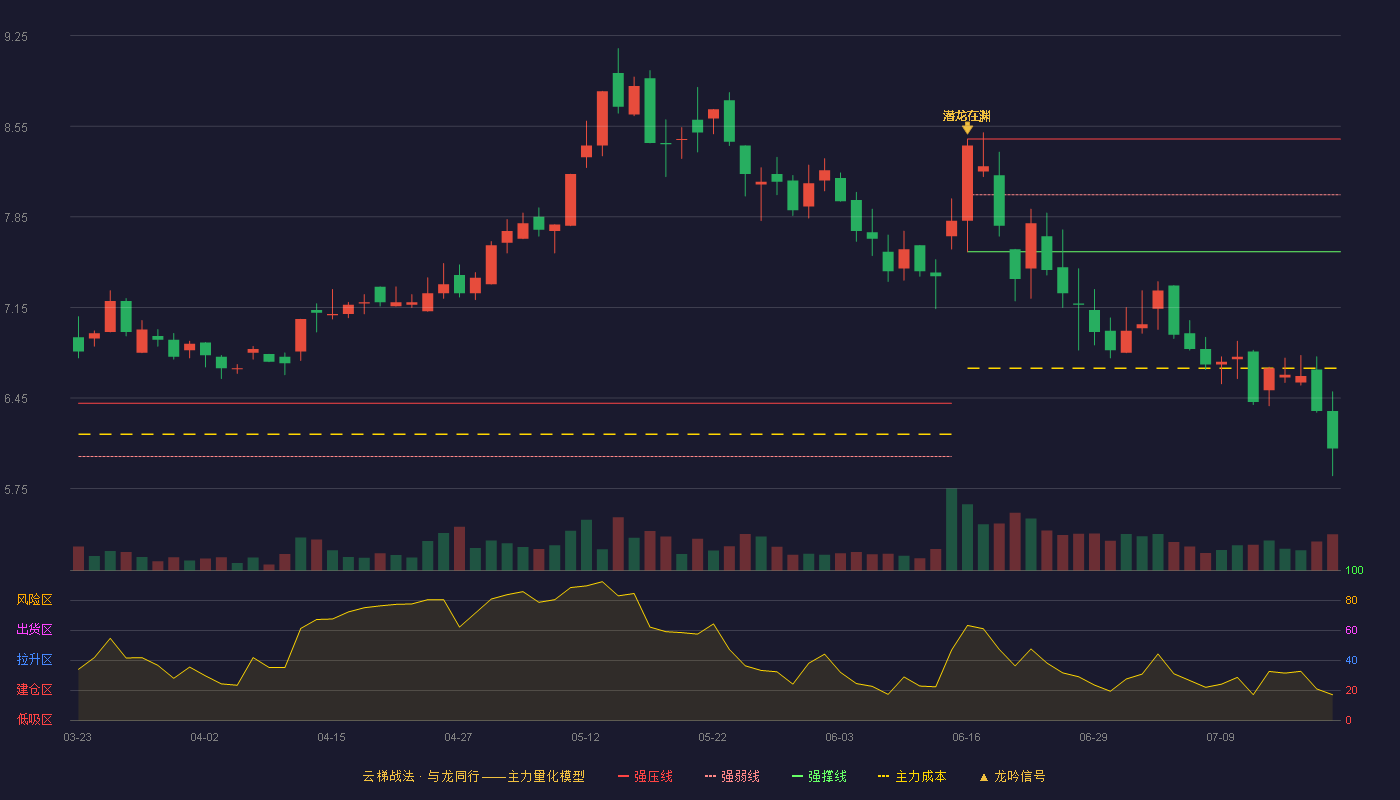Click the 06-29 date label
The height and width of the screenshot is (800, 1400).
point(1094,737)
